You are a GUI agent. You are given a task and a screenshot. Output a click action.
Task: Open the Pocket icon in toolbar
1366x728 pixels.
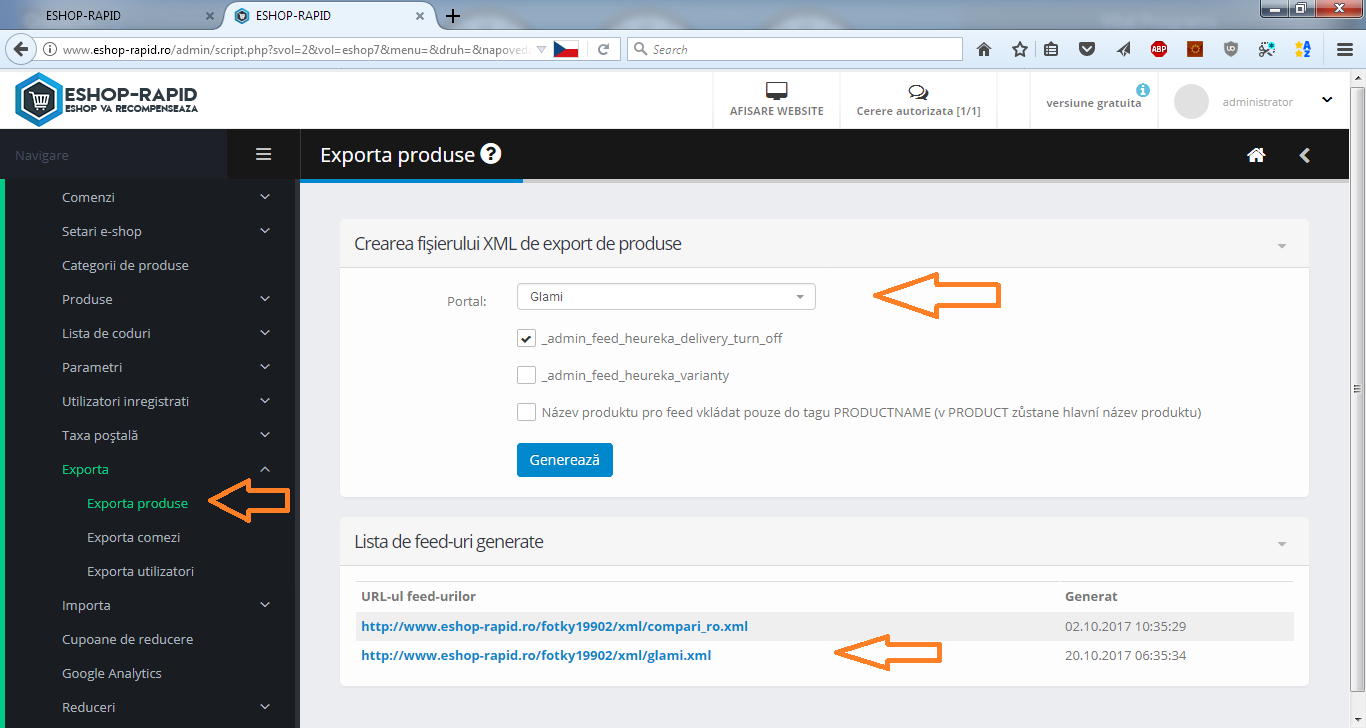point(1088,49)
